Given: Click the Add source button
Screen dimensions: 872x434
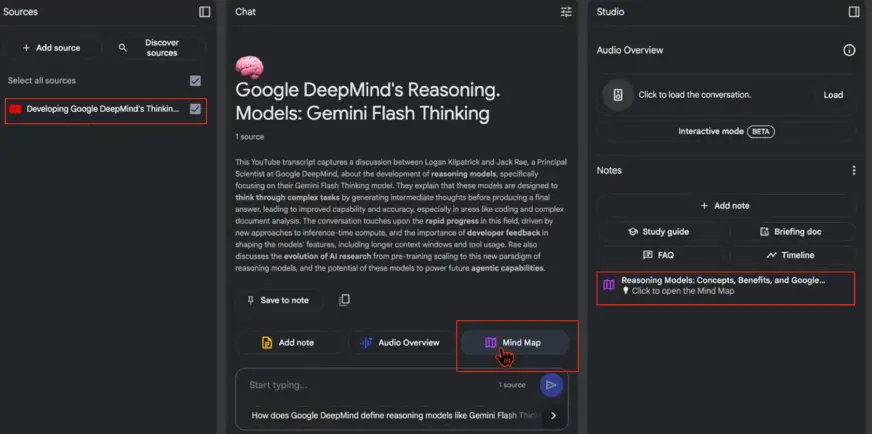Looking at the screenshot, I should click(x=51, y=48).
